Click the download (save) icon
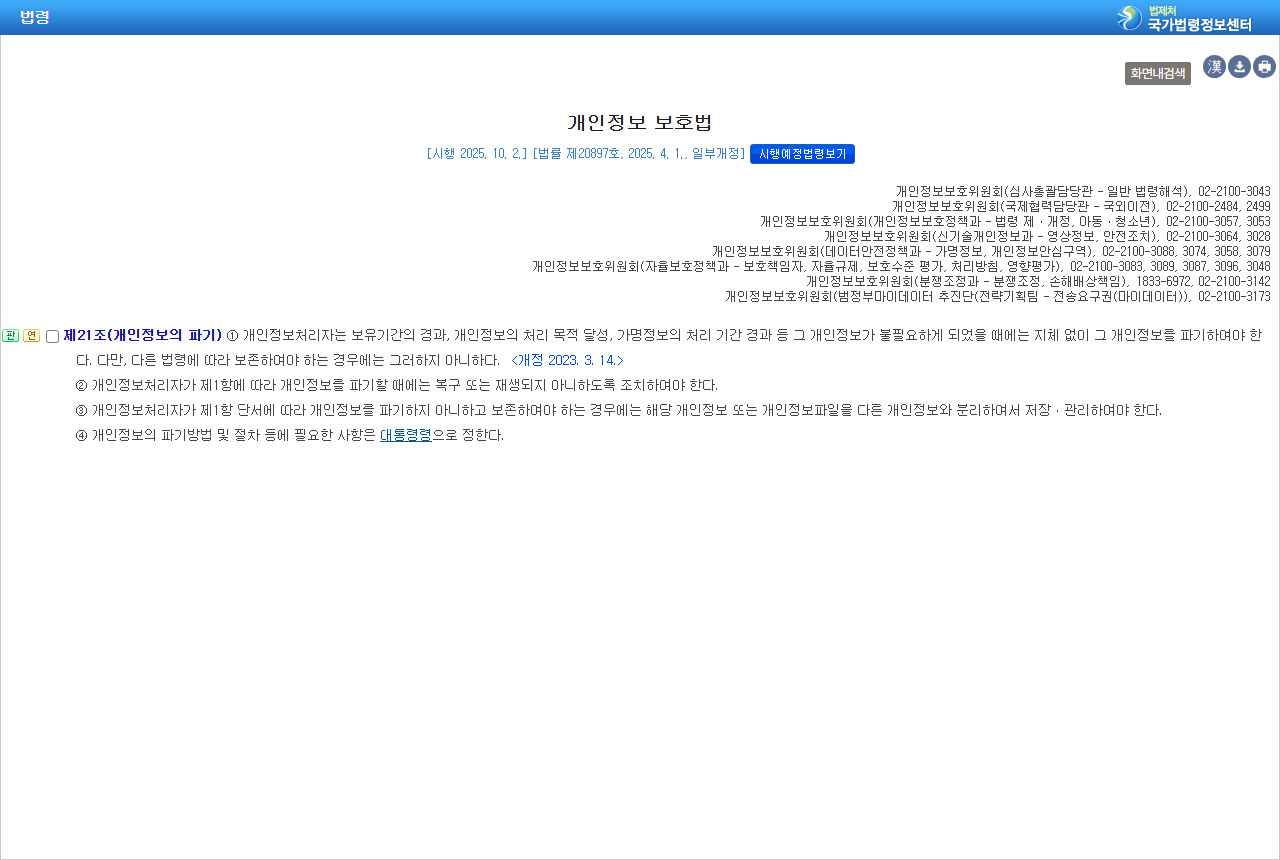 coord(1239,67)
